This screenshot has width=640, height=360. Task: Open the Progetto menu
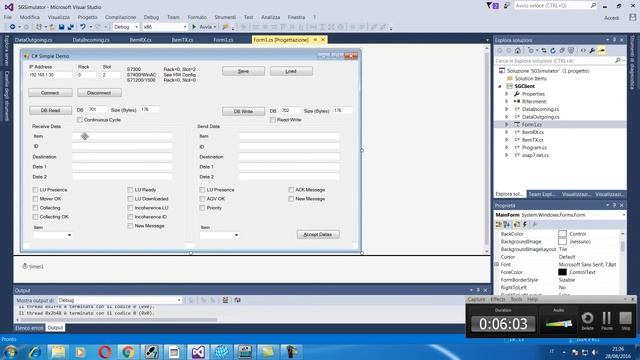point(87,17)
